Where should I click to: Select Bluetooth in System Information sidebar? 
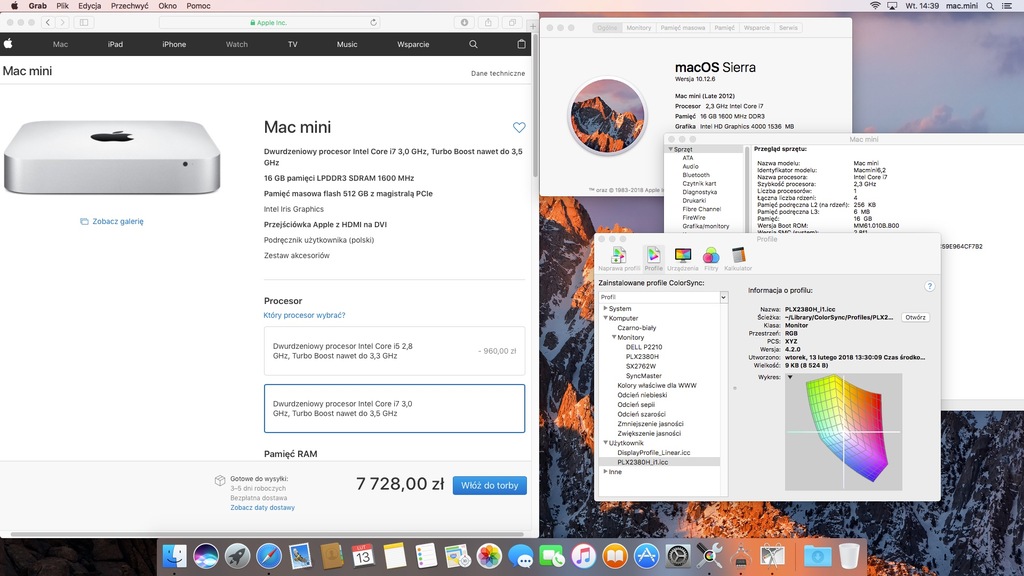(696, 175)
